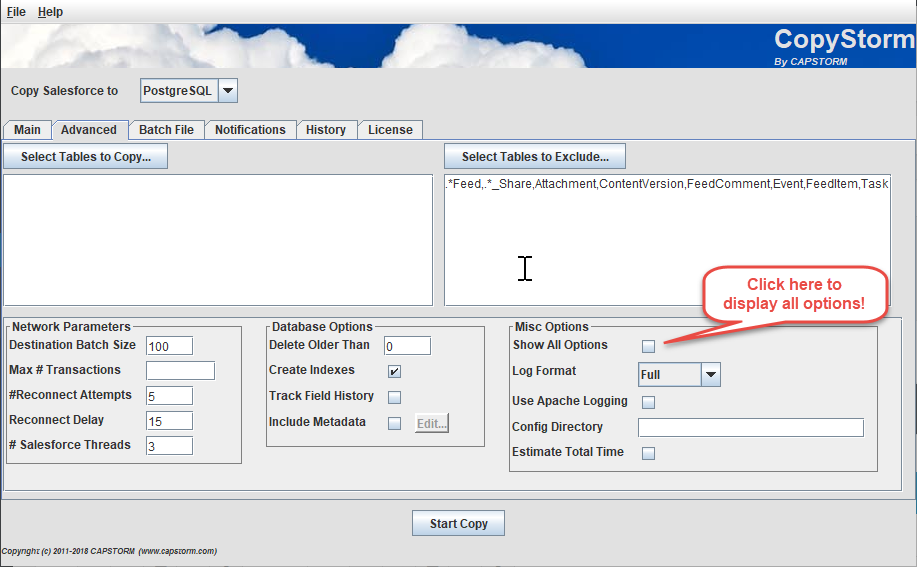Click the Database Options group title
917x567 pixels.
coord(322,327)
